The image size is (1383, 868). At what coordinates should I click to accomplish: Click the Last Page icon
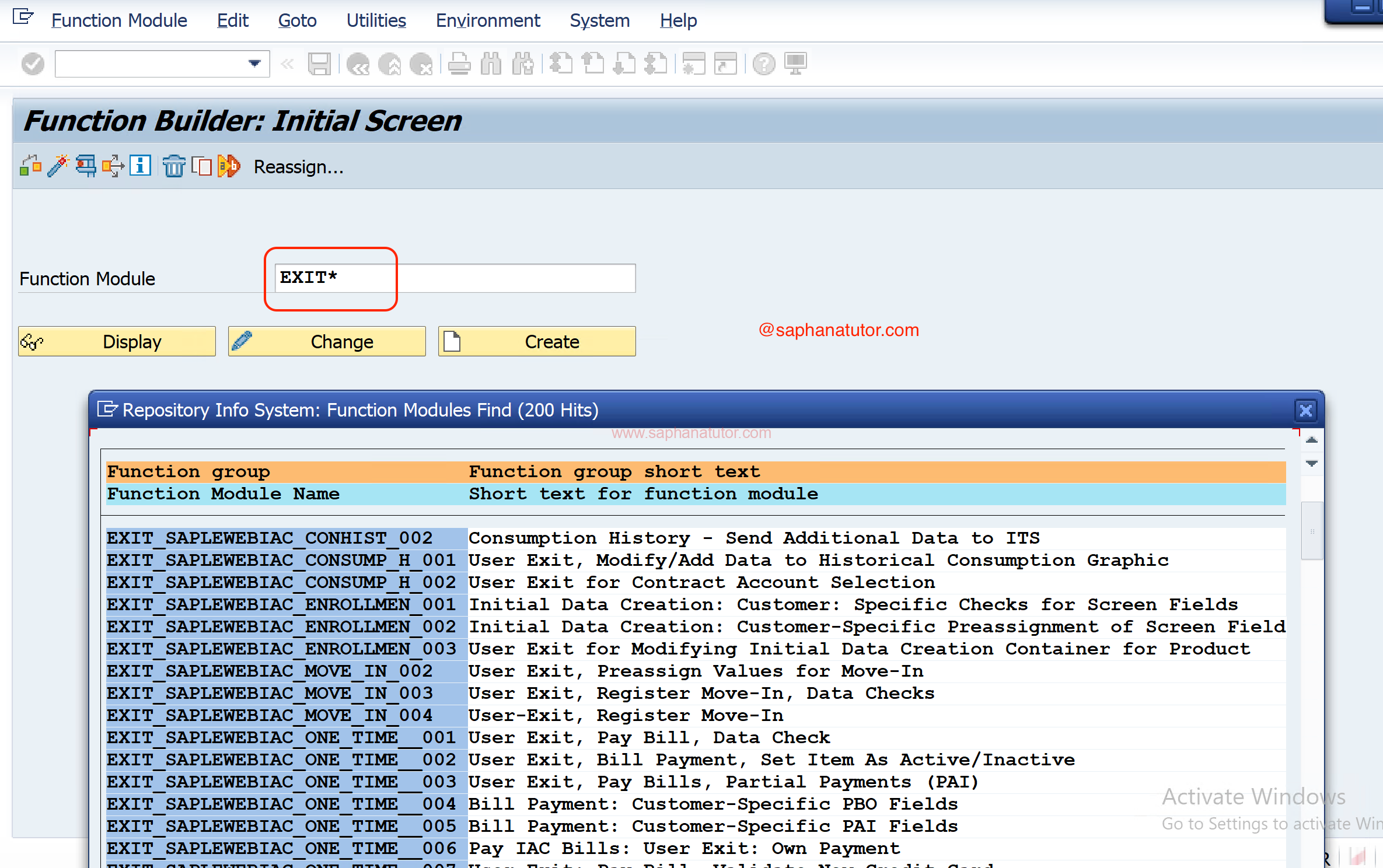coord(656,64)
